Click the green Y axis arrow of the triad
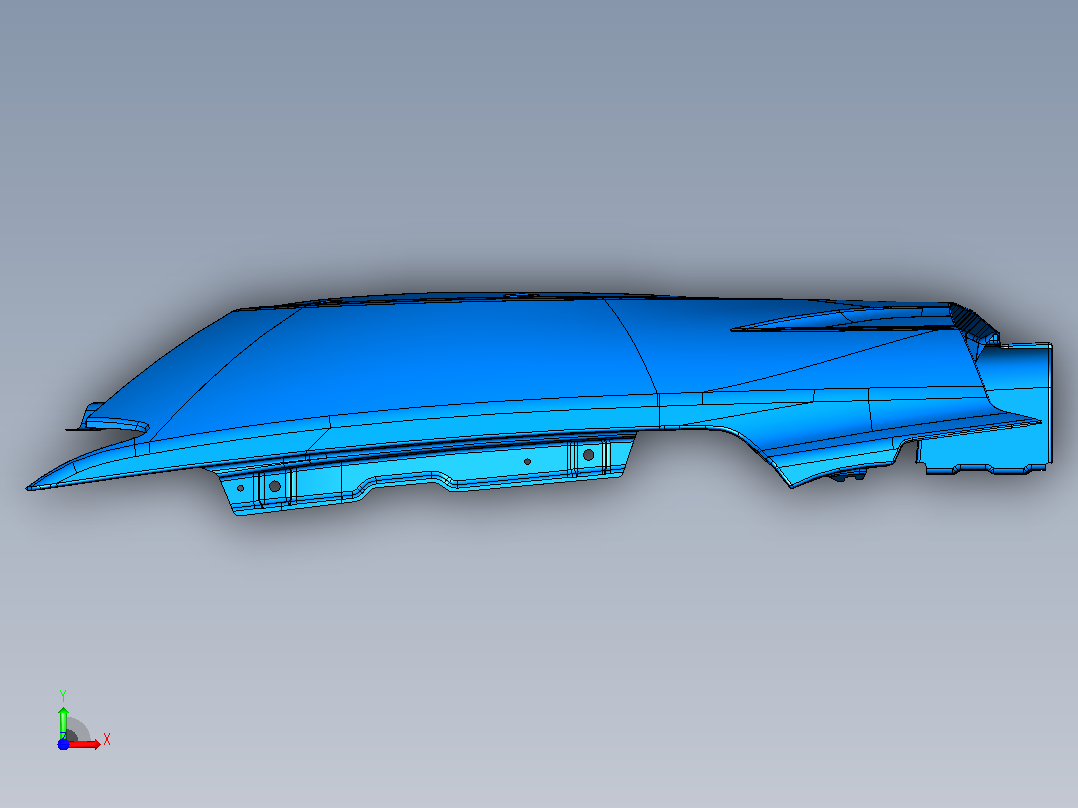The height and width of the screenshot is (808, 1078). (63, 722)
